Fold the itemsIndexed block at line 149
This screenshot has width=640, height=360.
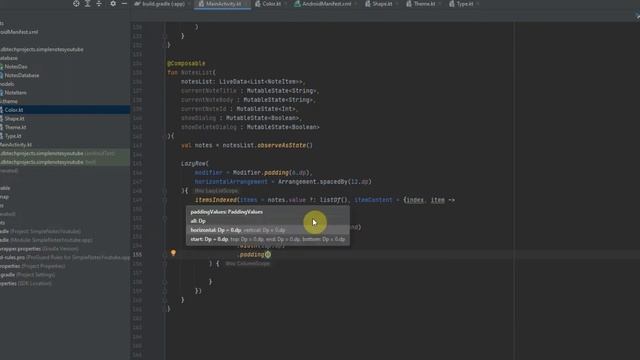(x=165, y=200)
